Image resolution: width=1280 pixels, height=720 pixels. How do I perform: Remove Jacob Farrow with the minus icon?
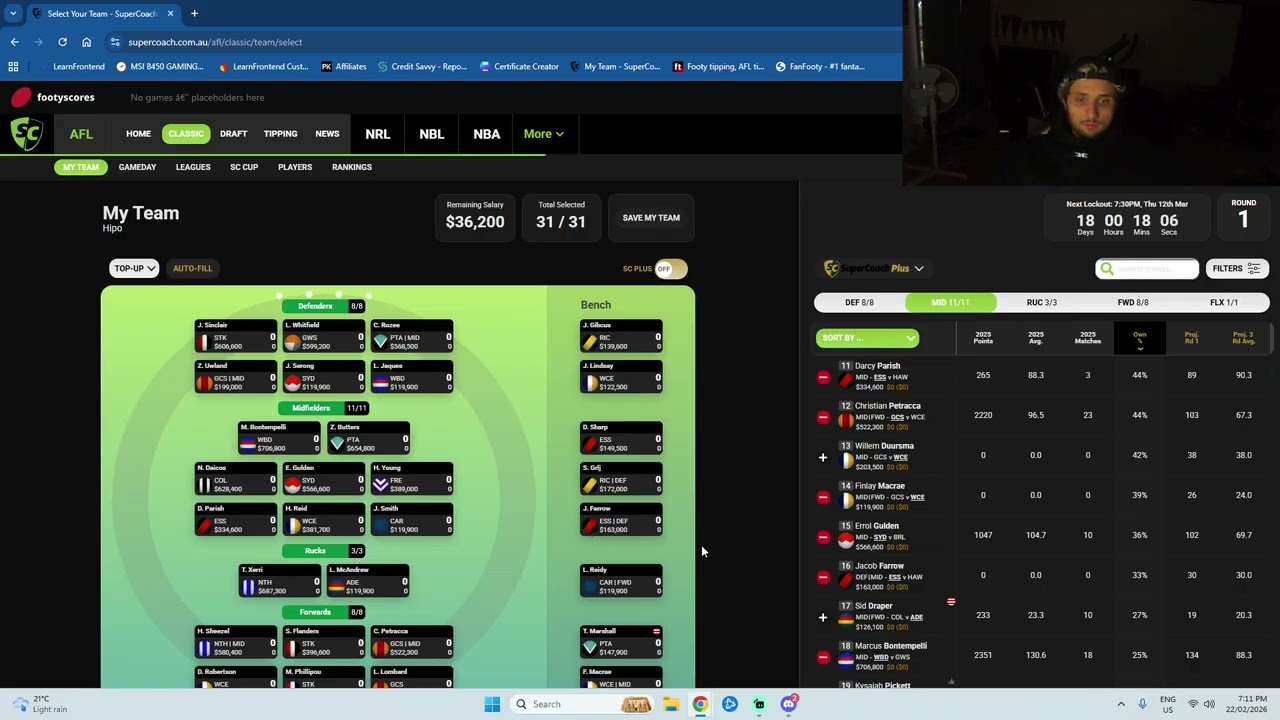point(823,577)
